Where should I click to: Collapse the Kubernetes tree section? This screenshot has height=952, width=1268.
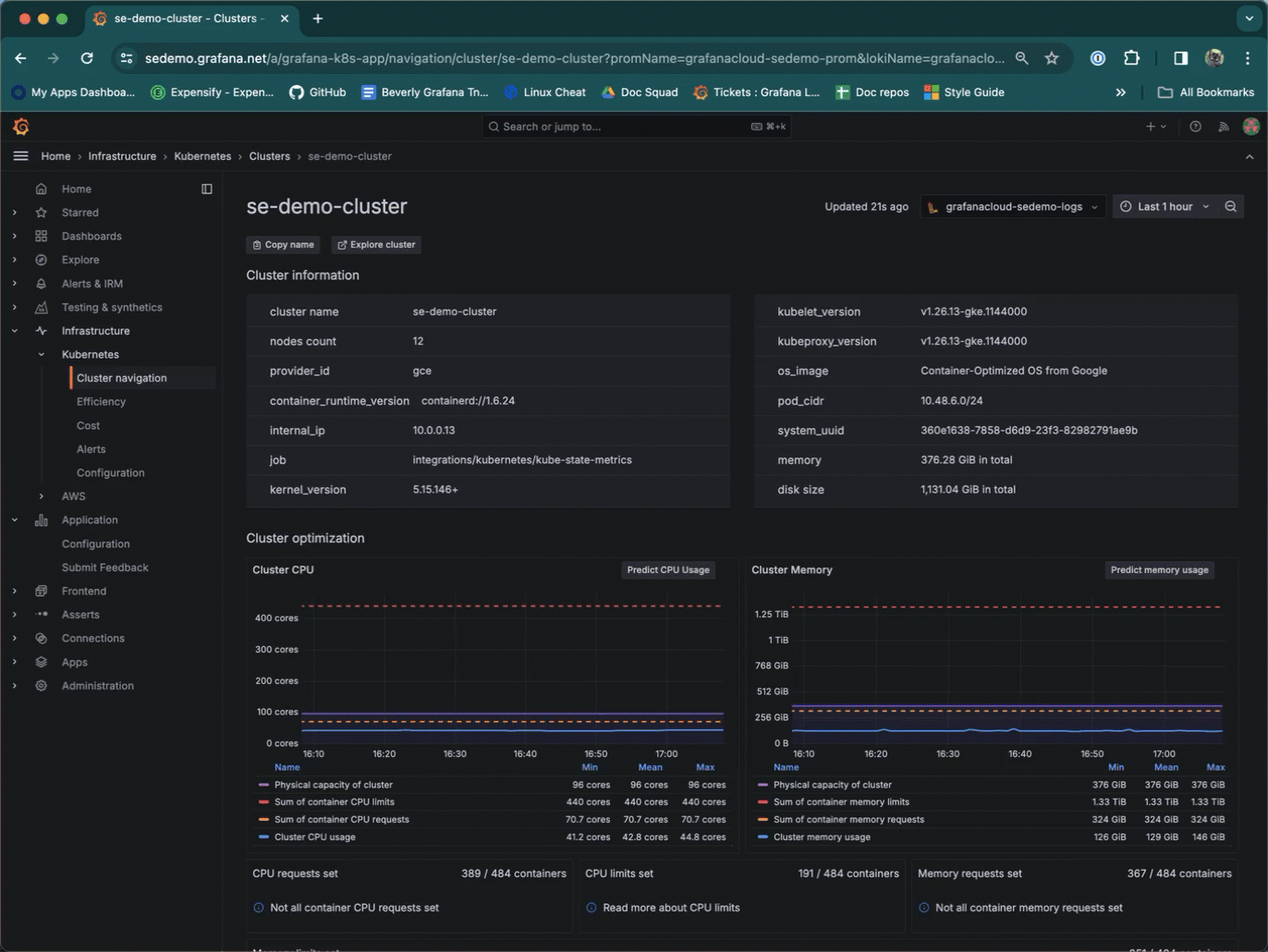[41, 355]
